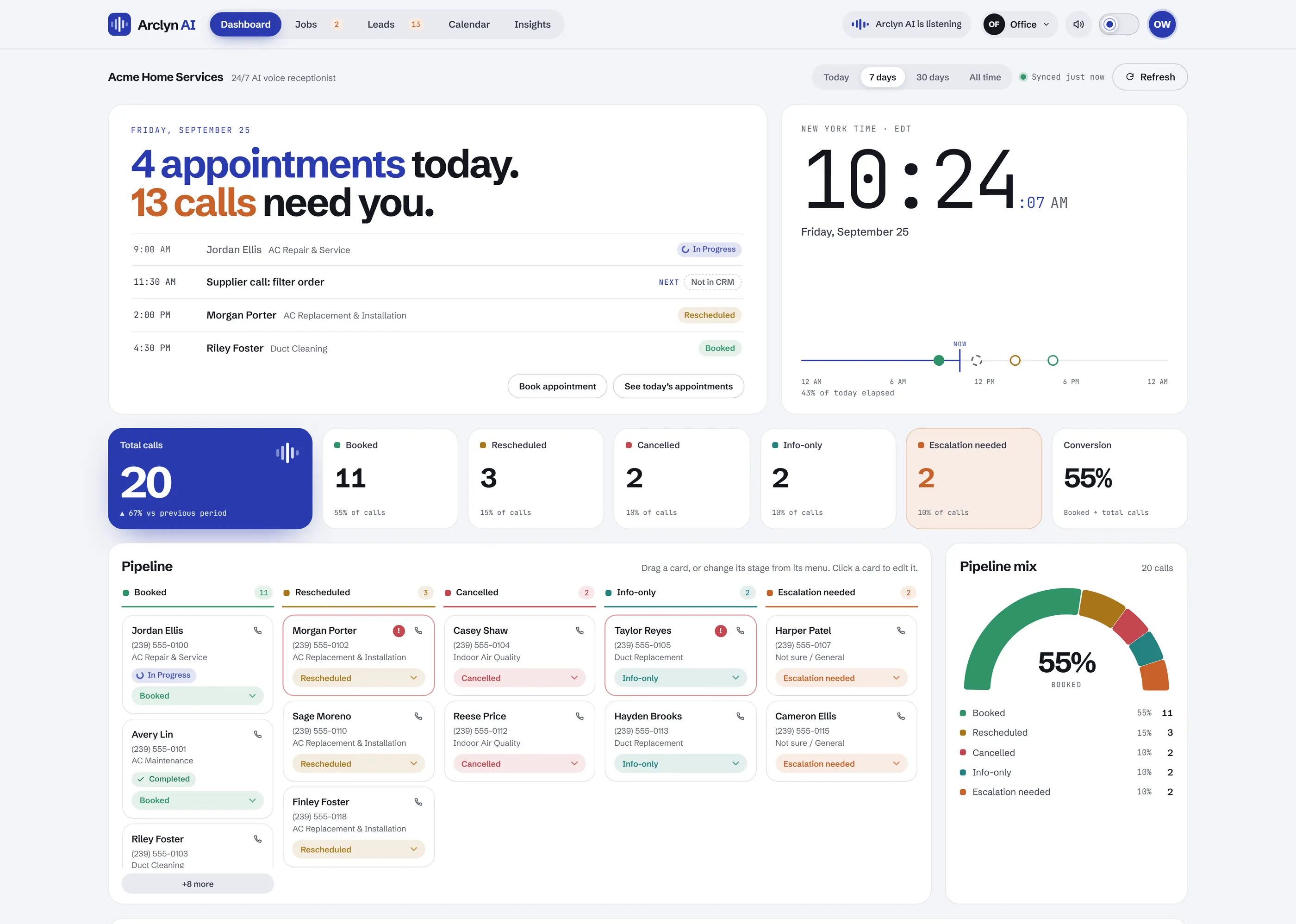Call Finley Foster via phone icon

tap(418, 802)
